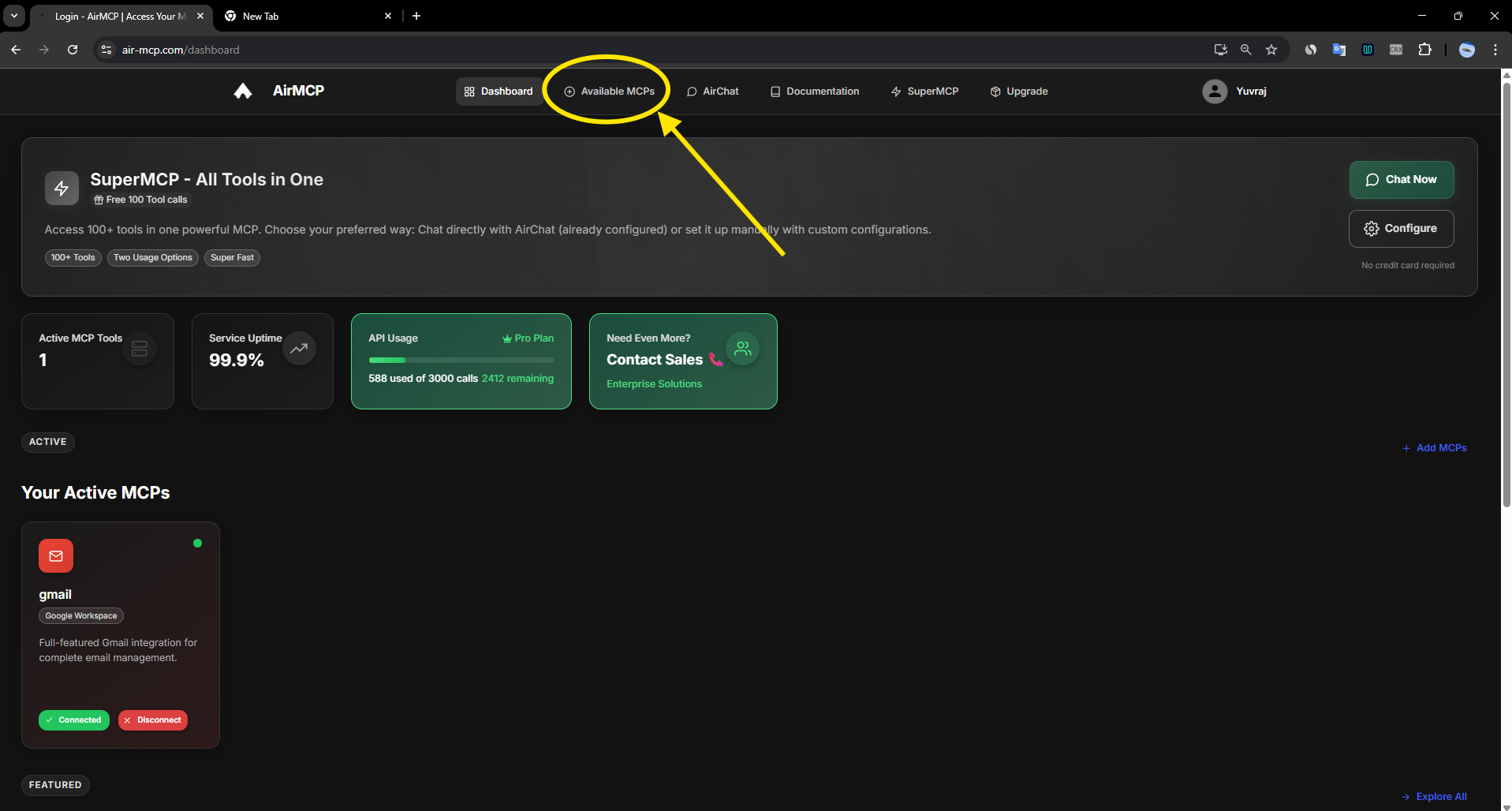1512x811 pixels.
Task: Go to Available MCPs page
Action: [610, 92]
